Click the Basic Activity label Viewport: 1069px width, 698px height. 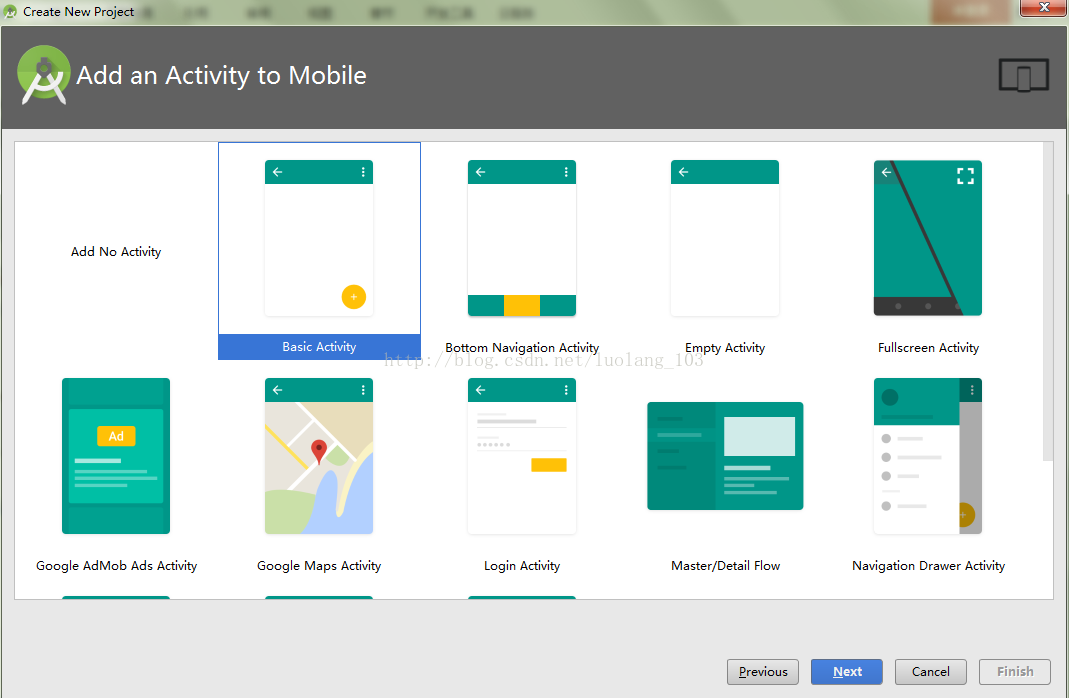click(x=319, y=346)
